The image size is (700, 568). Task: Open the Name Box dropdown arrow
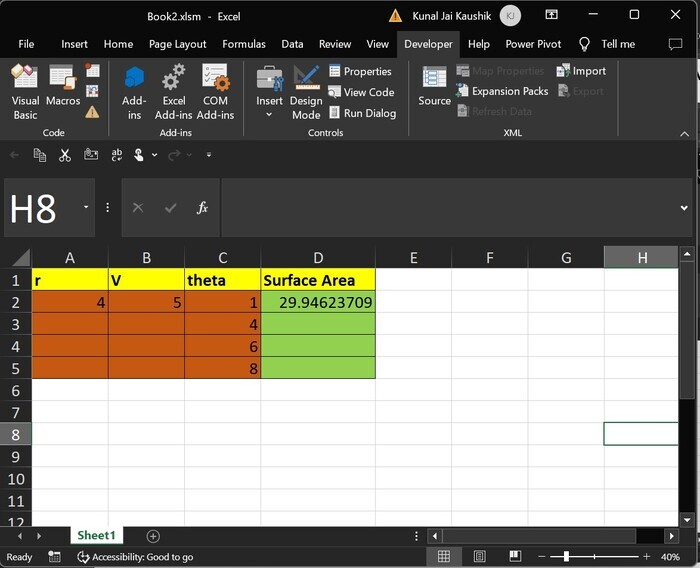(x=86, y=208)
